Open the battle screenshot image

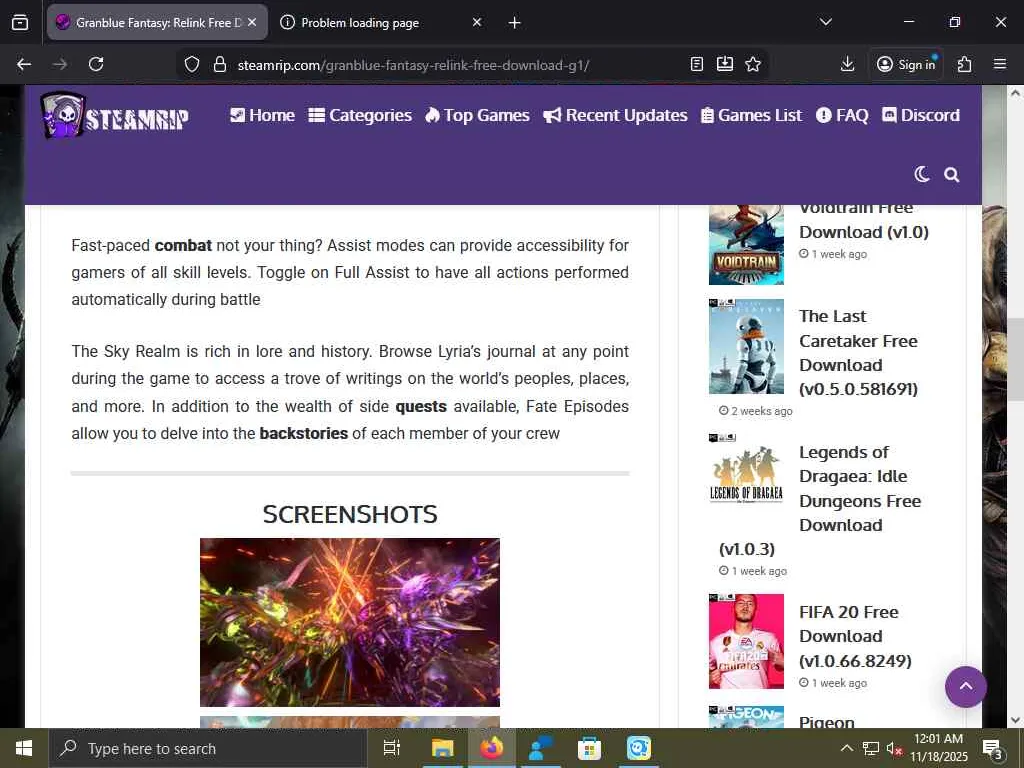[x=349, y=622]
